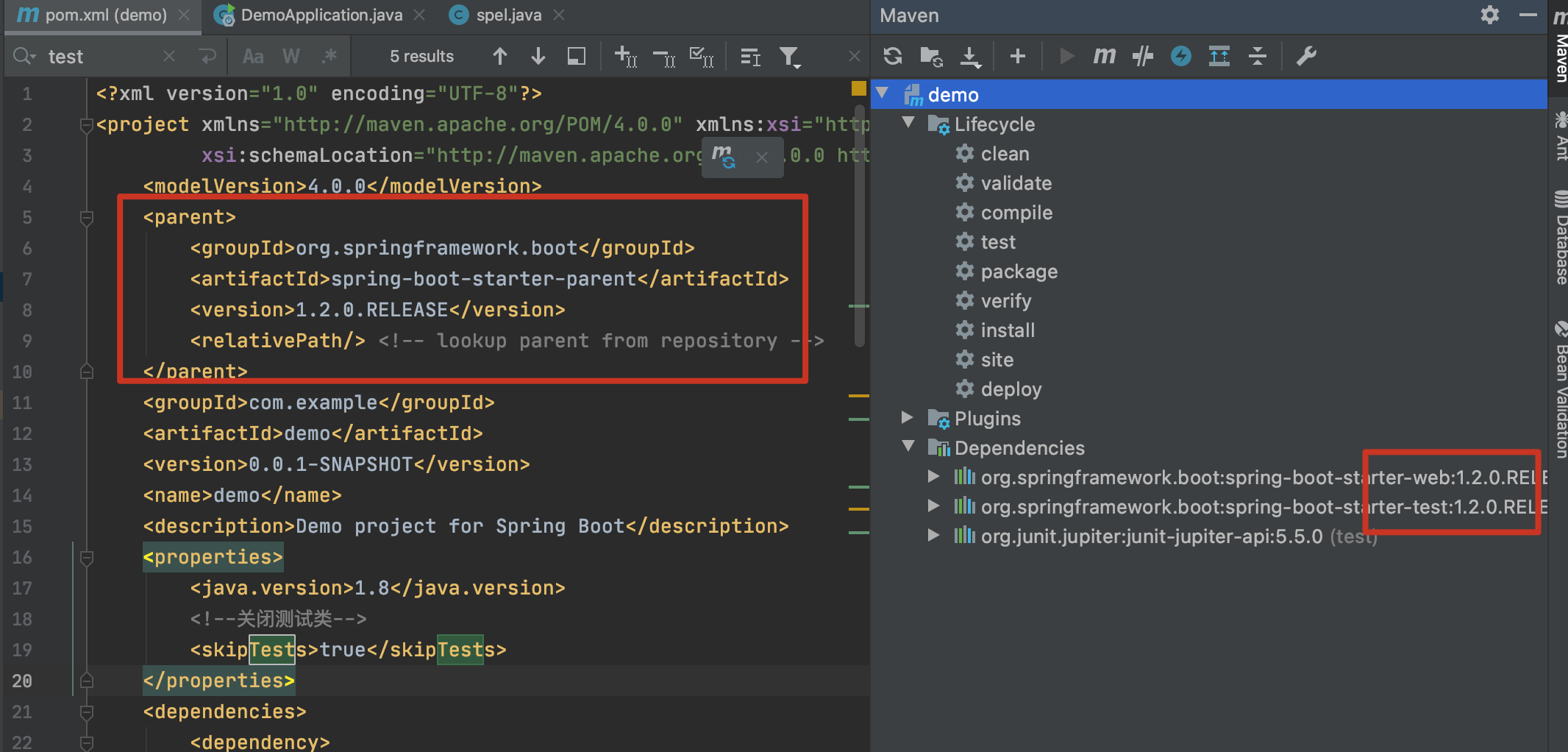Open Maven panel gear options
Screen dimensions: 1568x752
click(x=1490, y=15)
